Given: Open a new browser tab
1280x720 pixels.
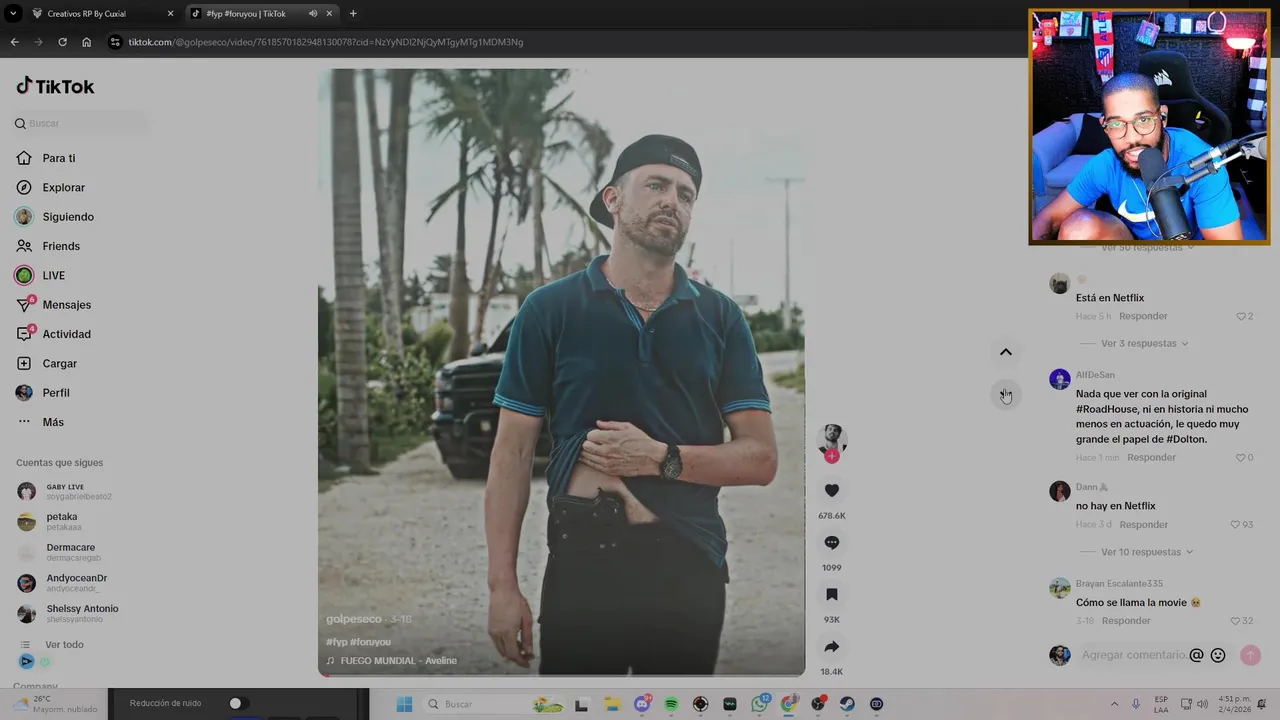Looking at the screenshot, I should [x=353, y=13].
